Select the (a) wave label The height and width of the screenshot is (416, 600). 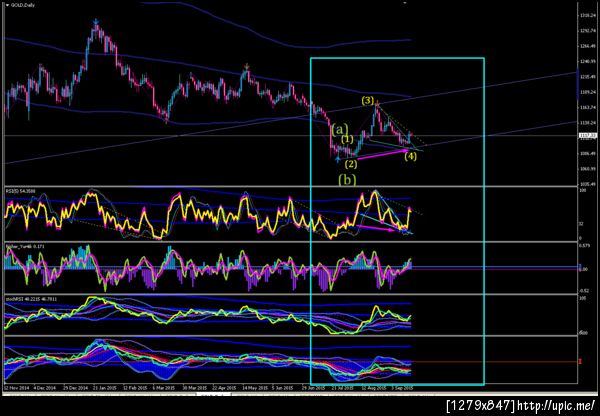click(x=340, y=129)
